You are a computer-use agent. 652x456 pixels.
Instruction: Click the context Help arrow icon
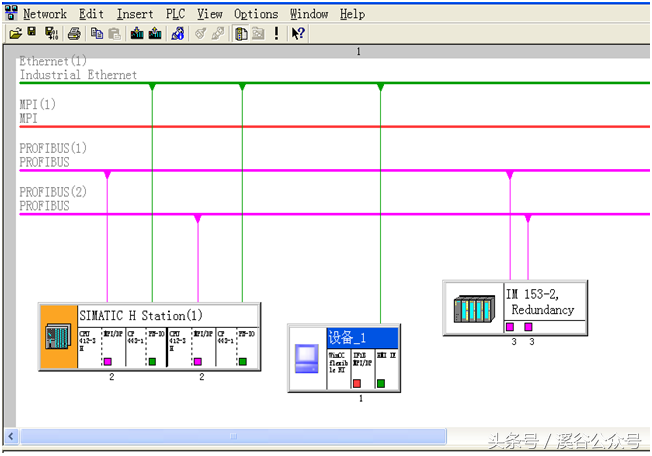(x=298, y=33)
